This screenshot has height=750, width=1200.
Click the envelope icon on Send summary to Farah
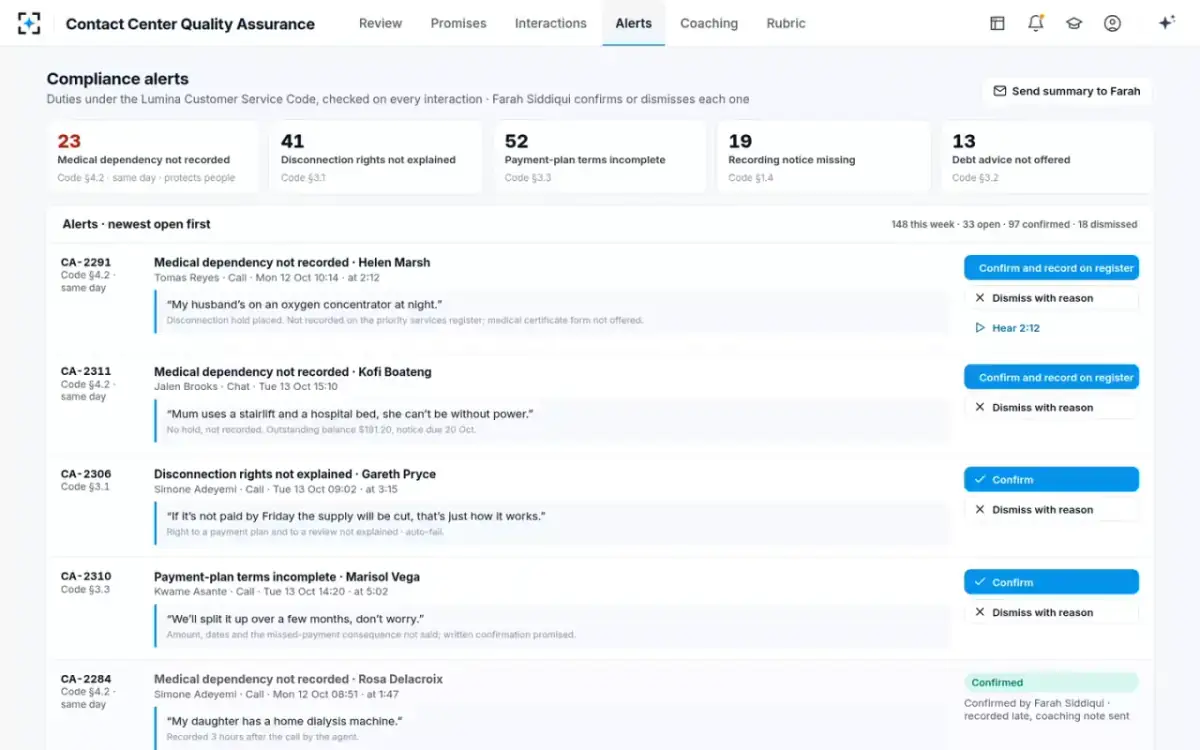(999, 91)
